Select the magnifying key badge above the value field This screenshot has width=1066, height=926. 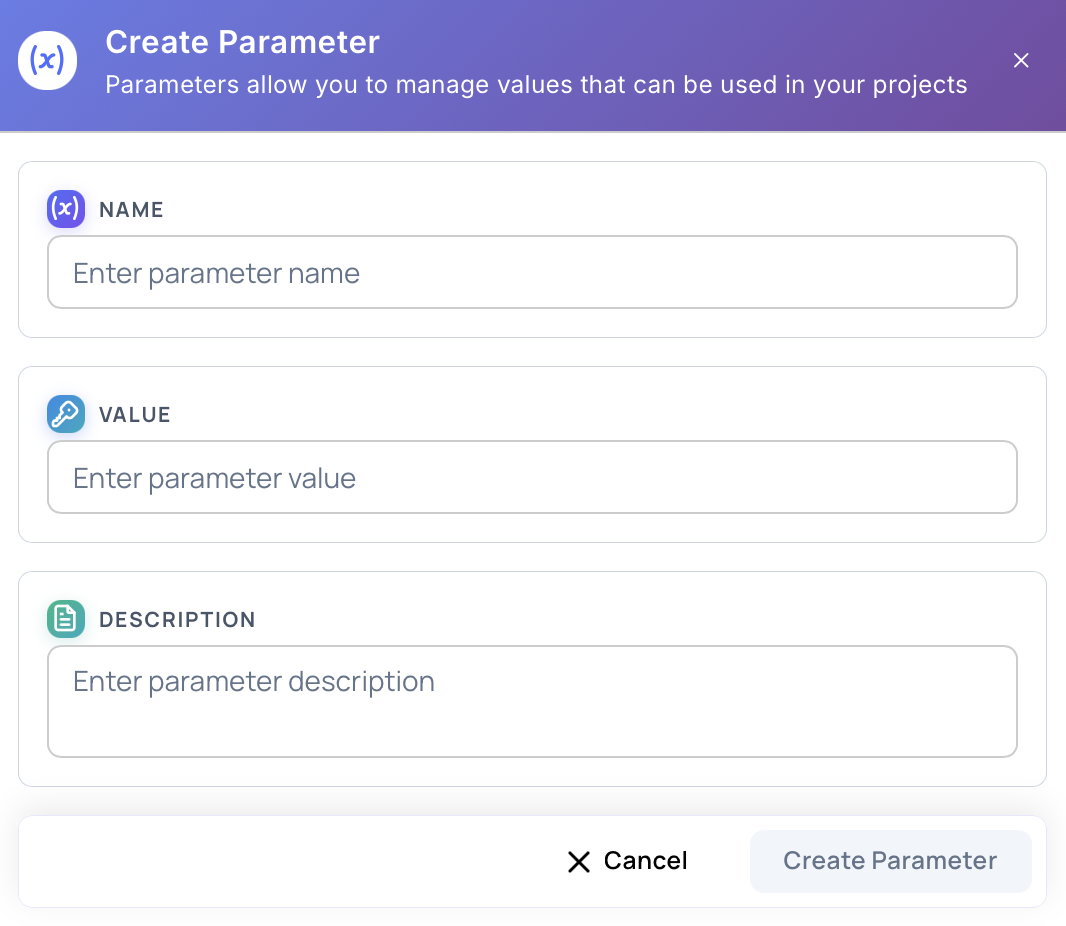(65, 414)
